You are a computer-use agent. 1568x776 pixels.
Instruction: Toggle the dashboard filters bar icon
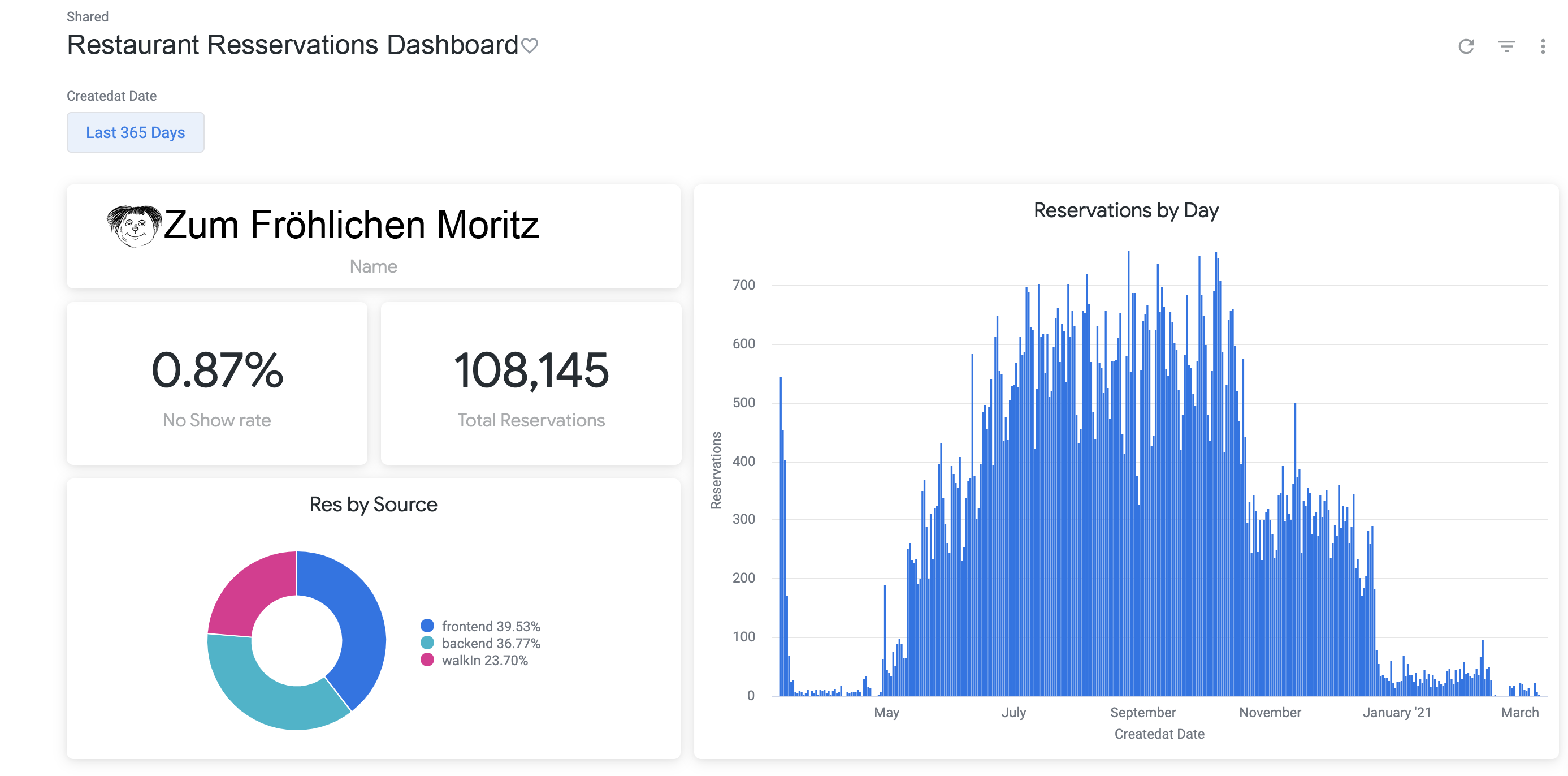1506,46
